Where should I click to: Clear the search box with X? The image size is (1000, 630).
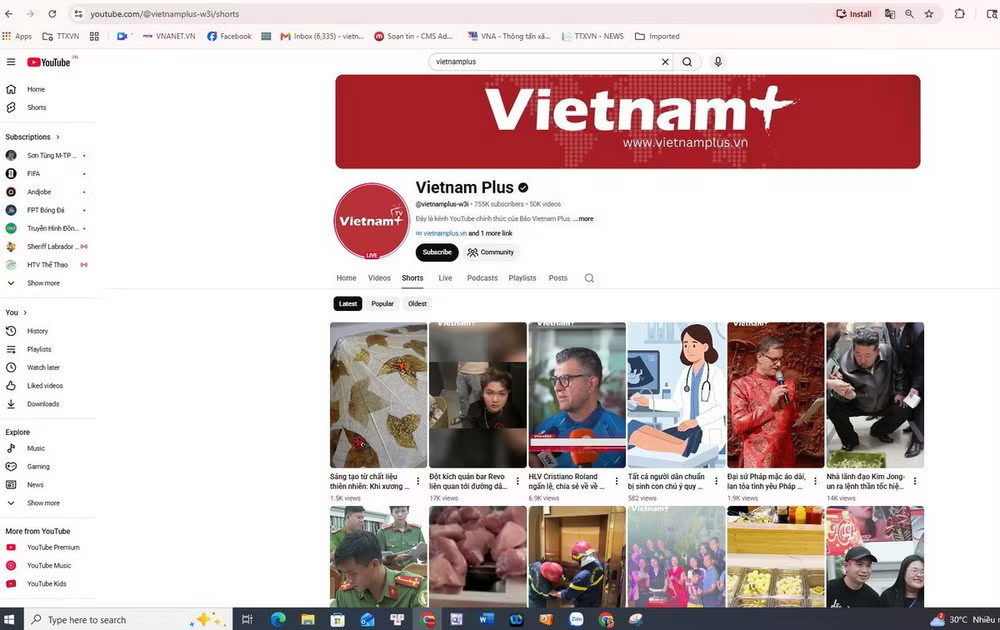tap(665, 62)
